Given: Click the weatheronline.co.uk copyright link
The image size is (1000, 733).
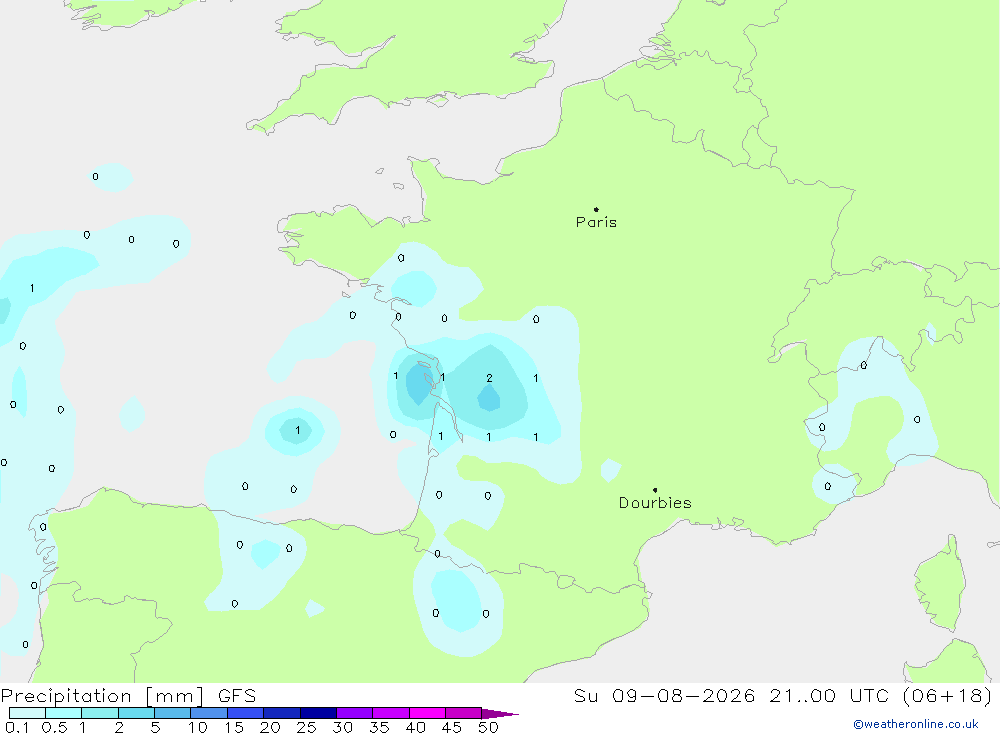Looking at the screenshot, I should pyautogui.click(x=916, y=724).
